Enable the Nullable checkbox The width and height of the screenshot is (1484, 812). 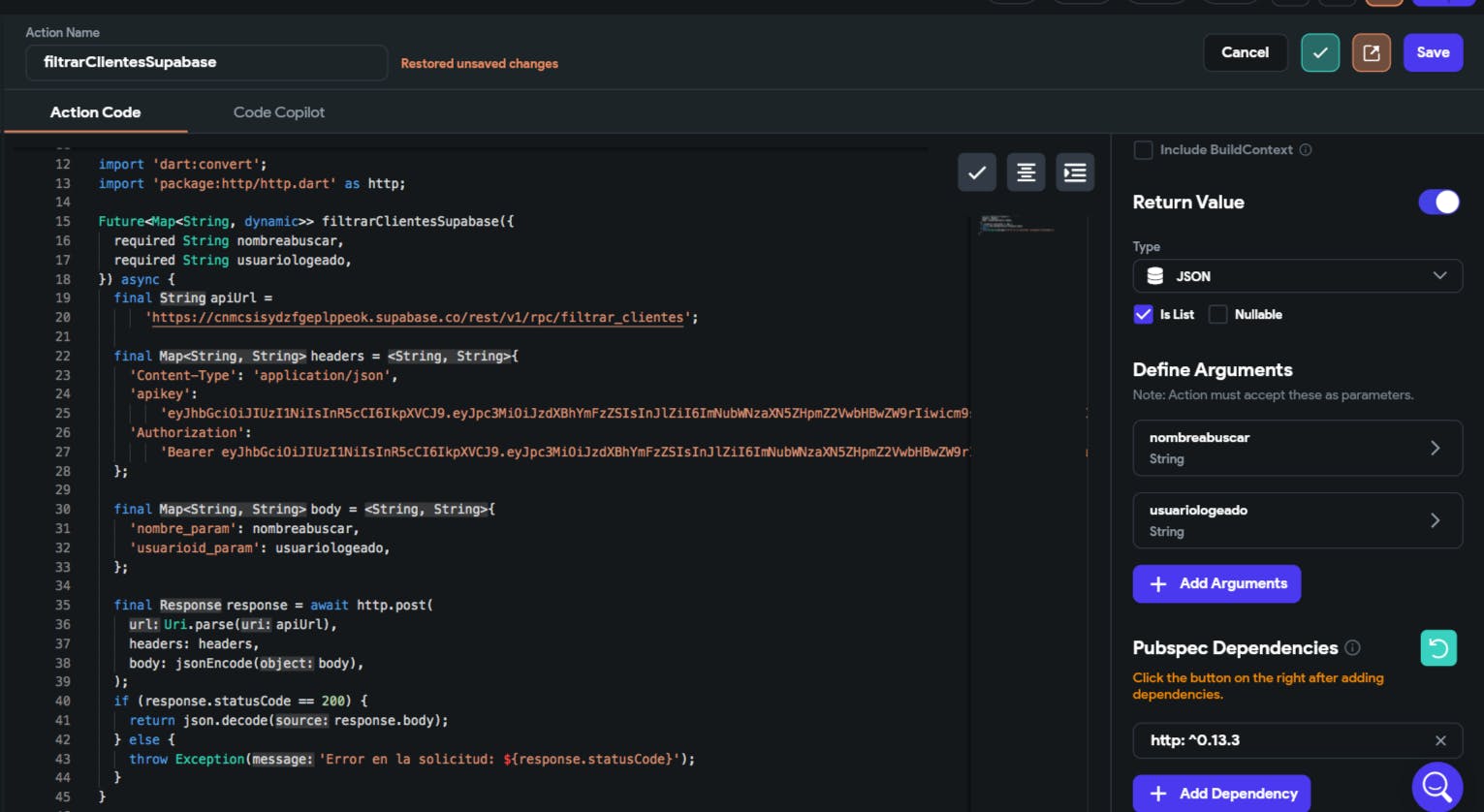pos(1218,314)
